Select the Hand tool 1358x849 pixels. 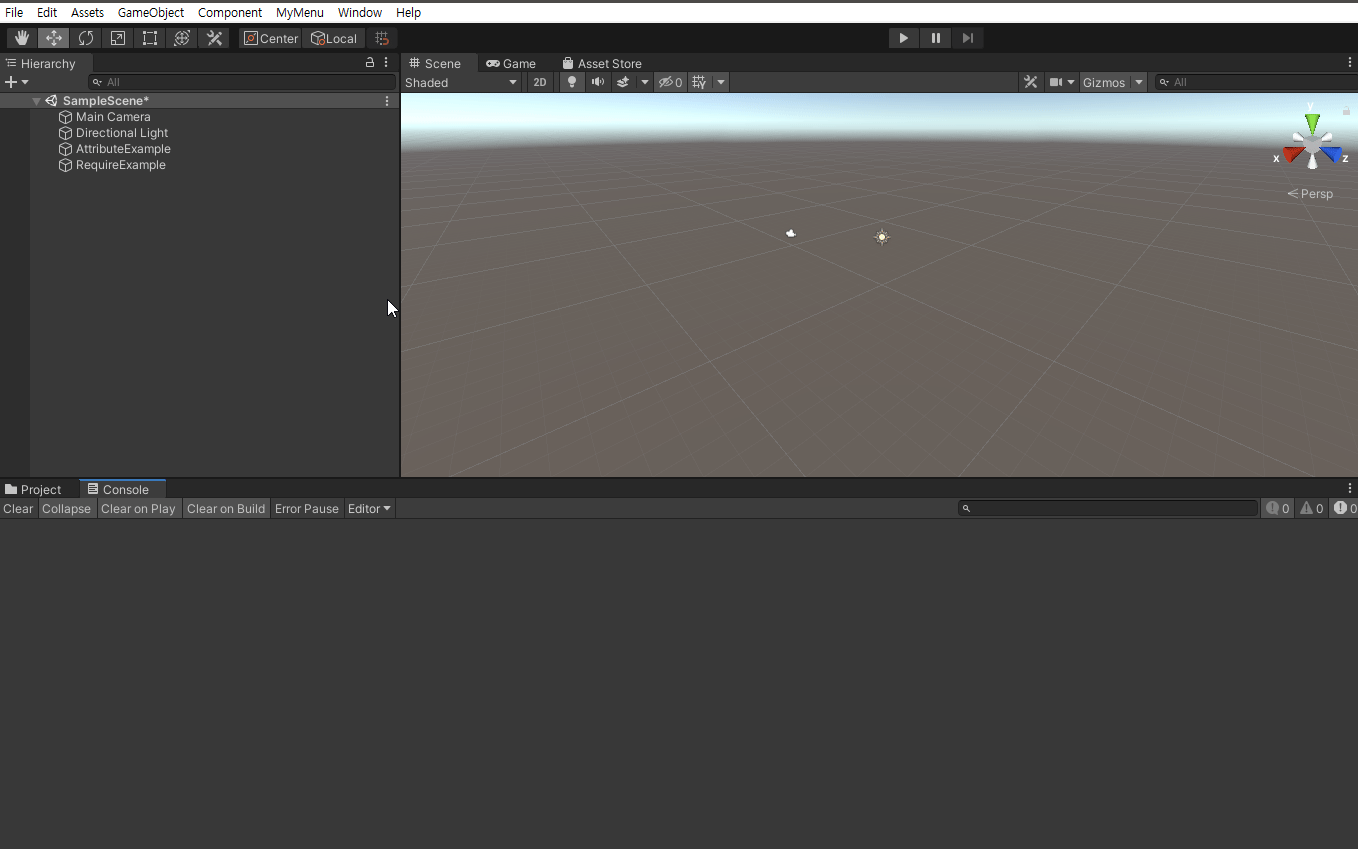pos(21,38)
